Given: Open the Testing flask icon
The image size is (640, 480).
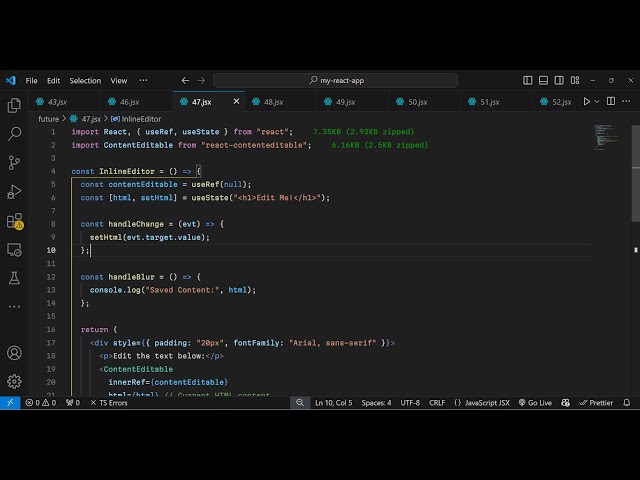Looking at the screenshot, I should 14,278.
